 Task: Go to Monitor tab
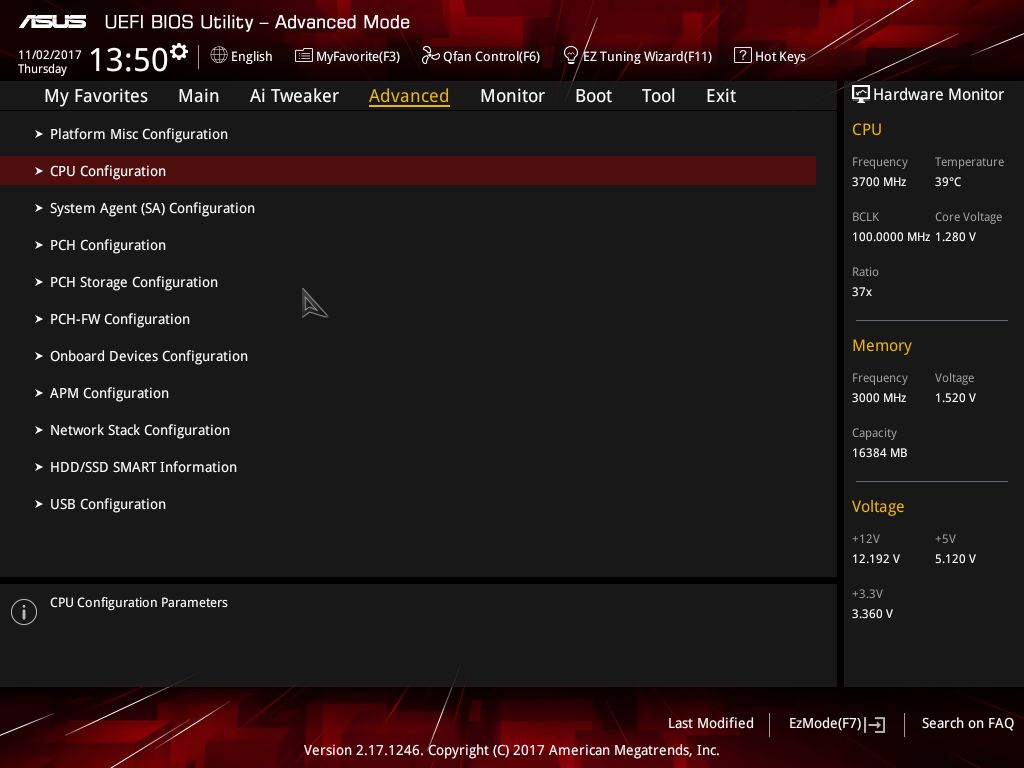point(512,96)
